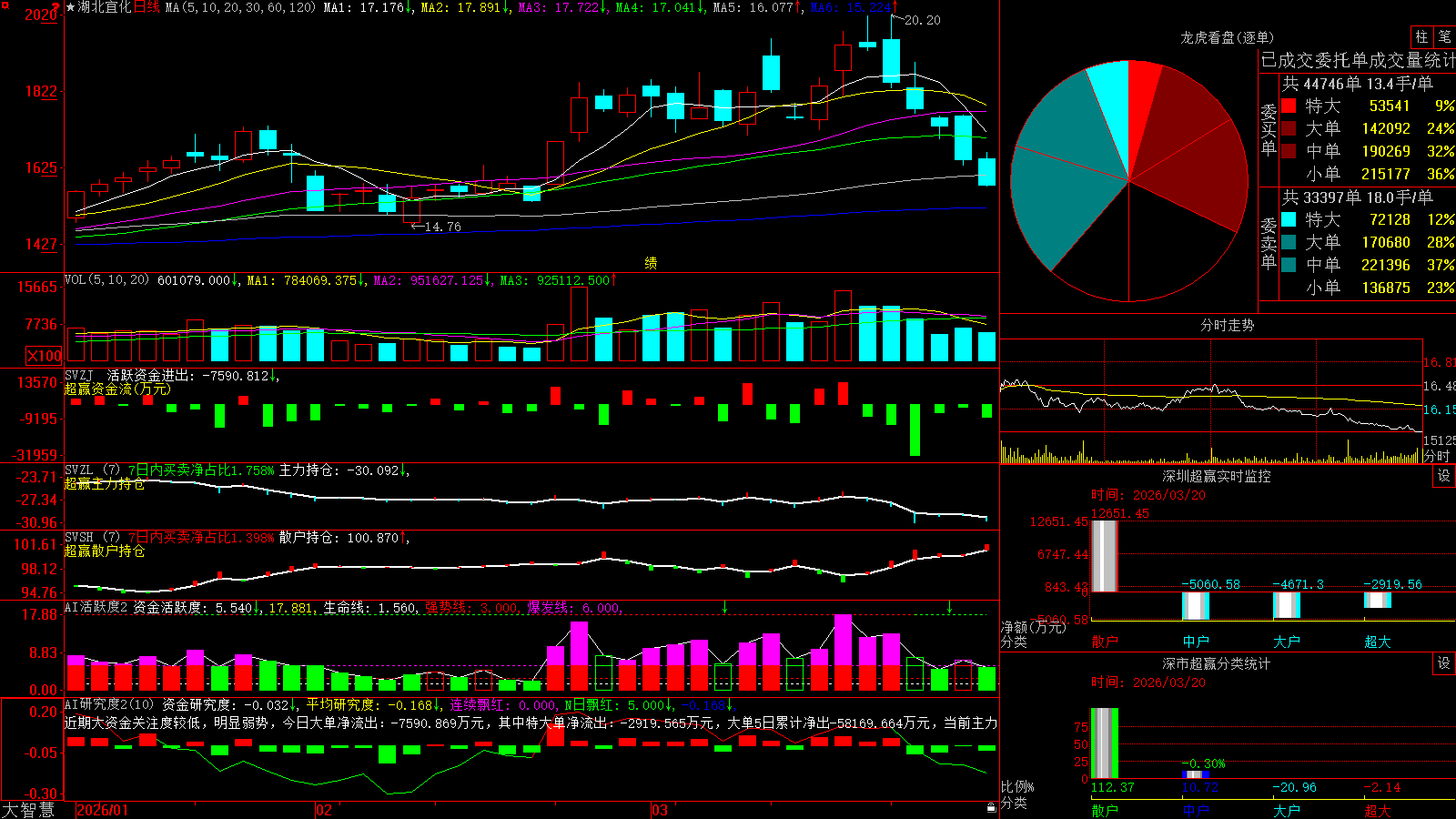Click the lock icon at the chart's bottom right
The image size is (1456, 819).
(x=992, y=807)
